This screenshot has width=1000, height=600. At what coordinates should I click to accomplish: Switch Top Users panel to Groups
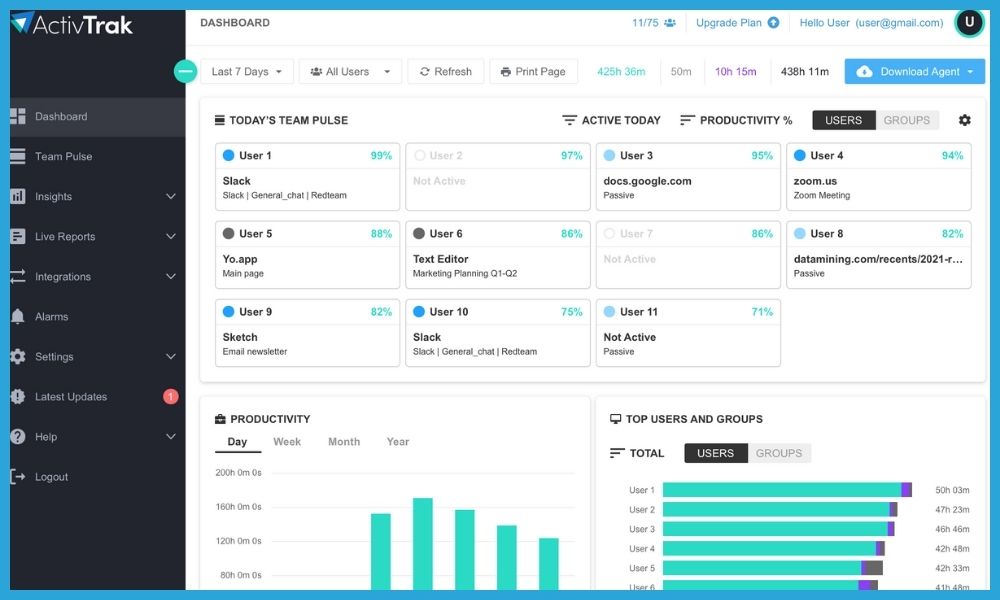(779, 453)
